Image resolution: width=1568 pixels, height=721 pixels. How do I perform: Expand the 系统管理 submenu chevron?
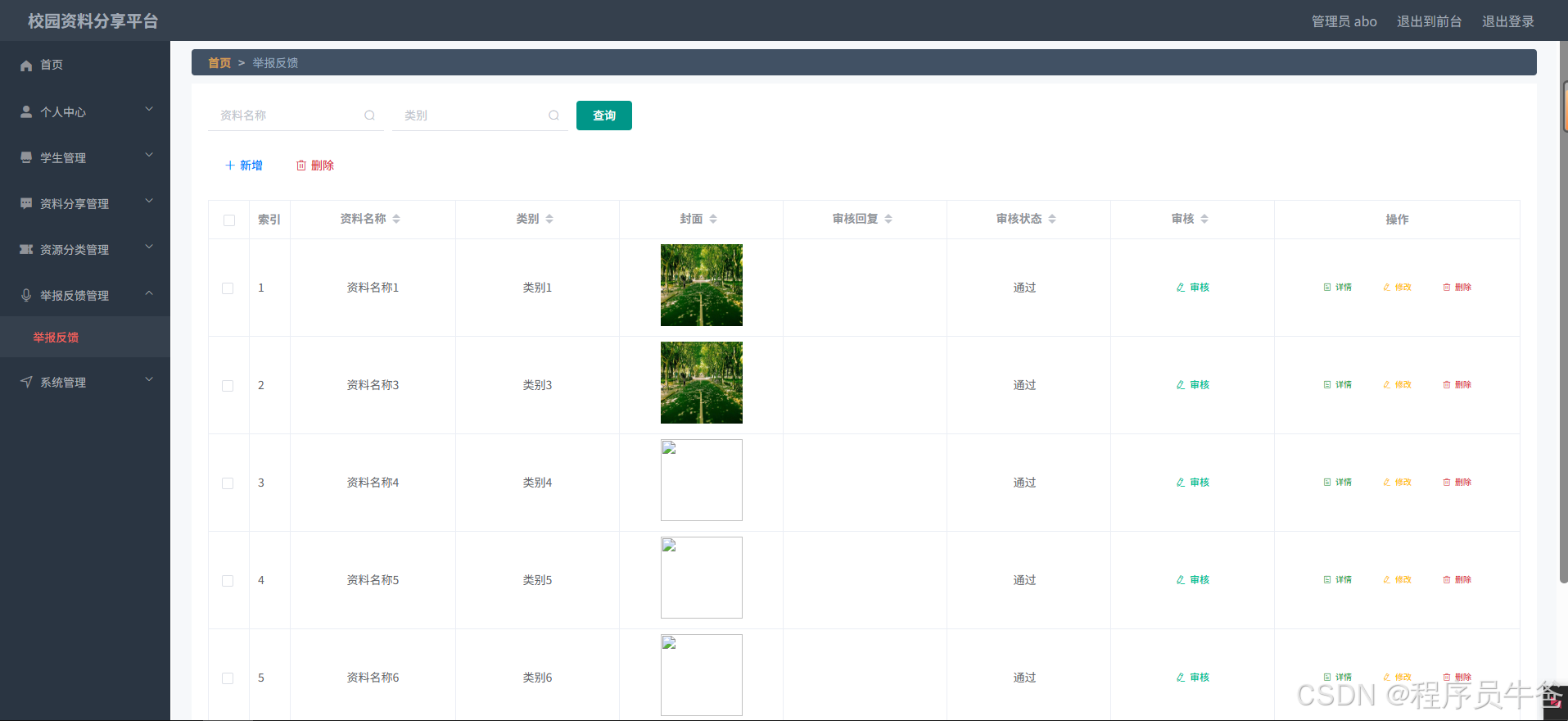(149, 379)
